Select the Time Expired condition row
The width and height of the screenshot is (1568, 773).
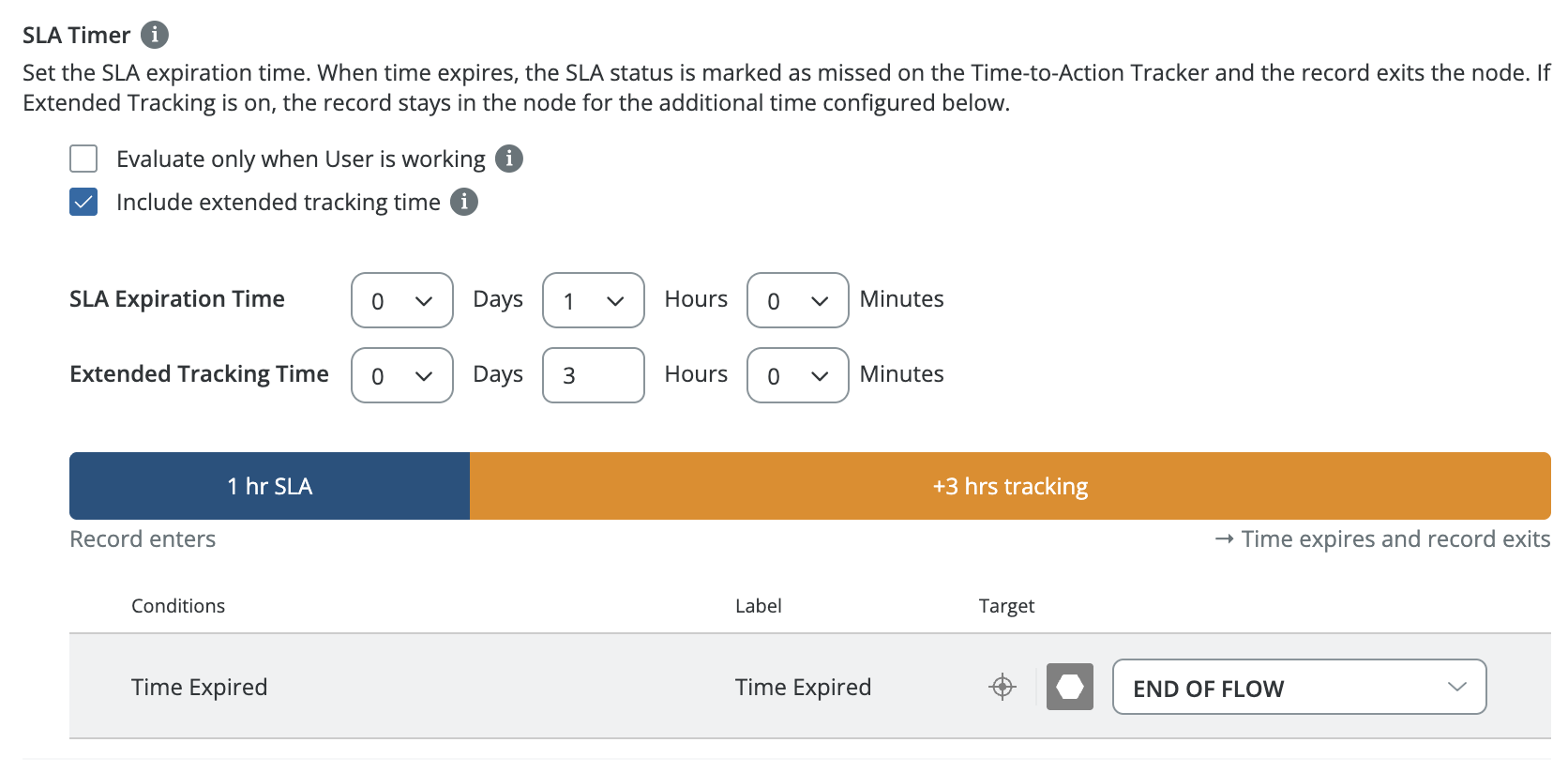coord(810,687)
